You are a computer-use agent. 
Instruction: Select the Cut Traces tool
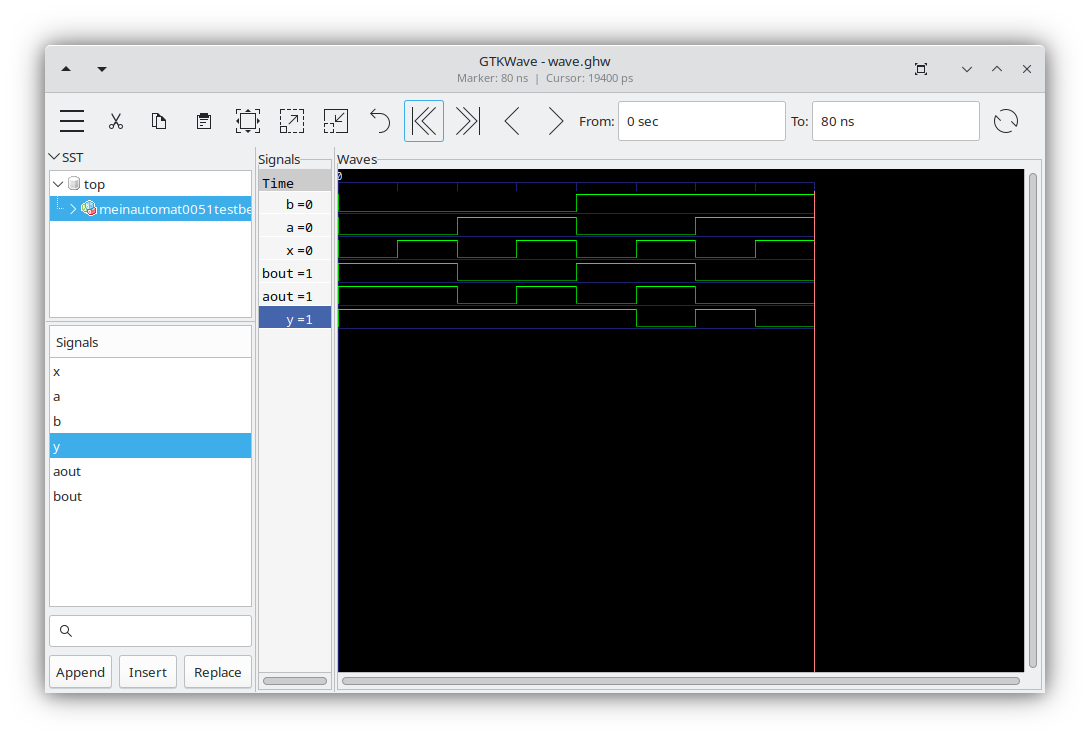click(116, 120)
